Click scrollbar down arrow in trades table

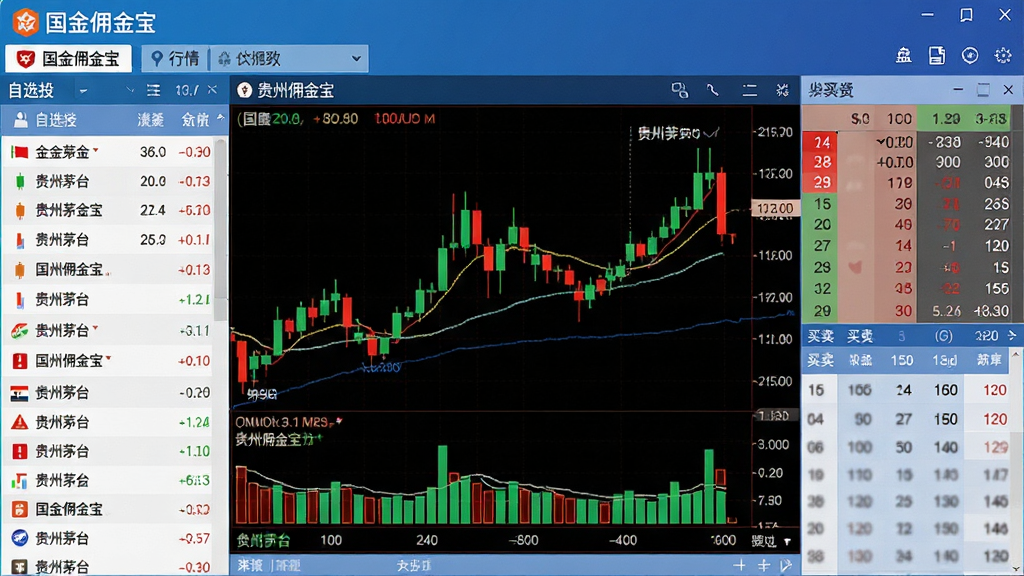pyautogui.click(x=1016, y=568)
